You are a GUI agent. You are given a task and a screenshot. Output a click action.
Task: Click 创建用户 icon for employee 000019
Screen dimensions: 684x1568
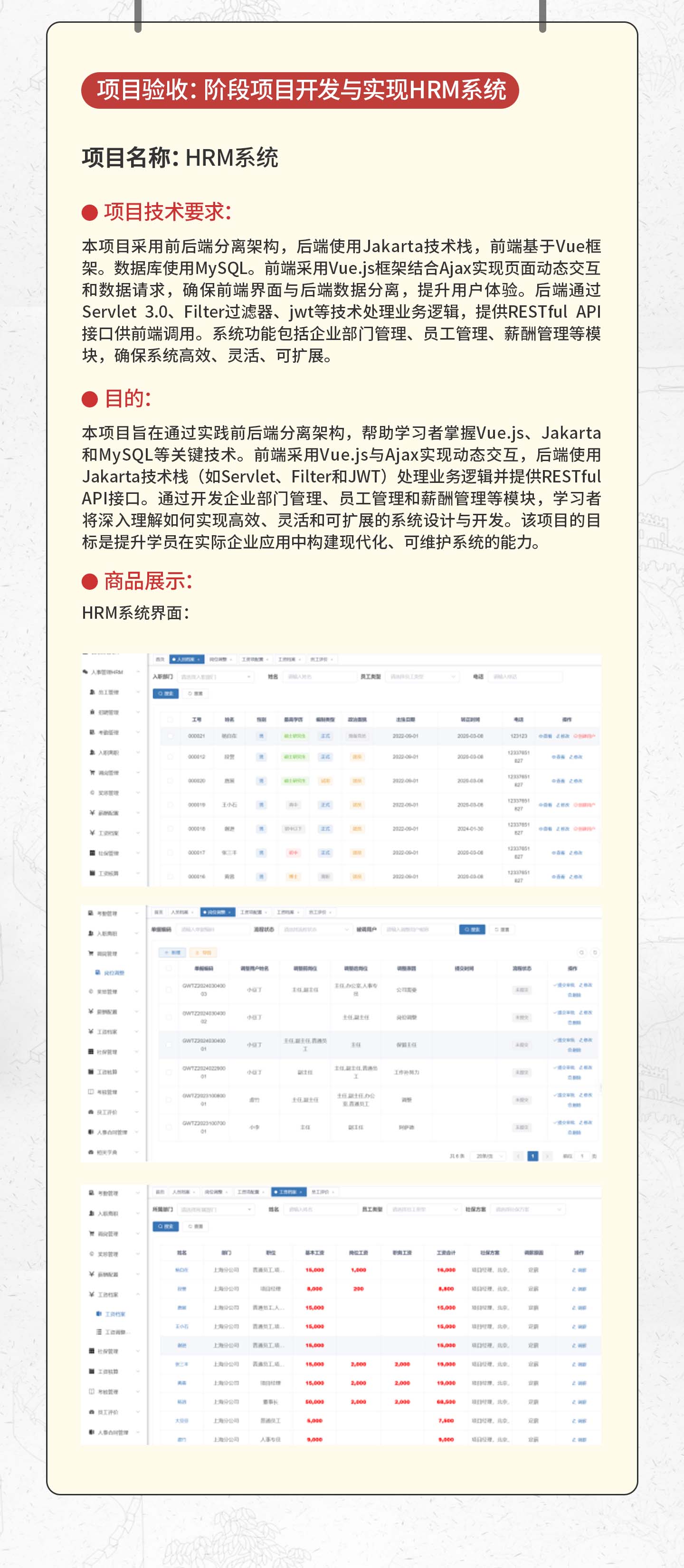[x=576, y=805]
